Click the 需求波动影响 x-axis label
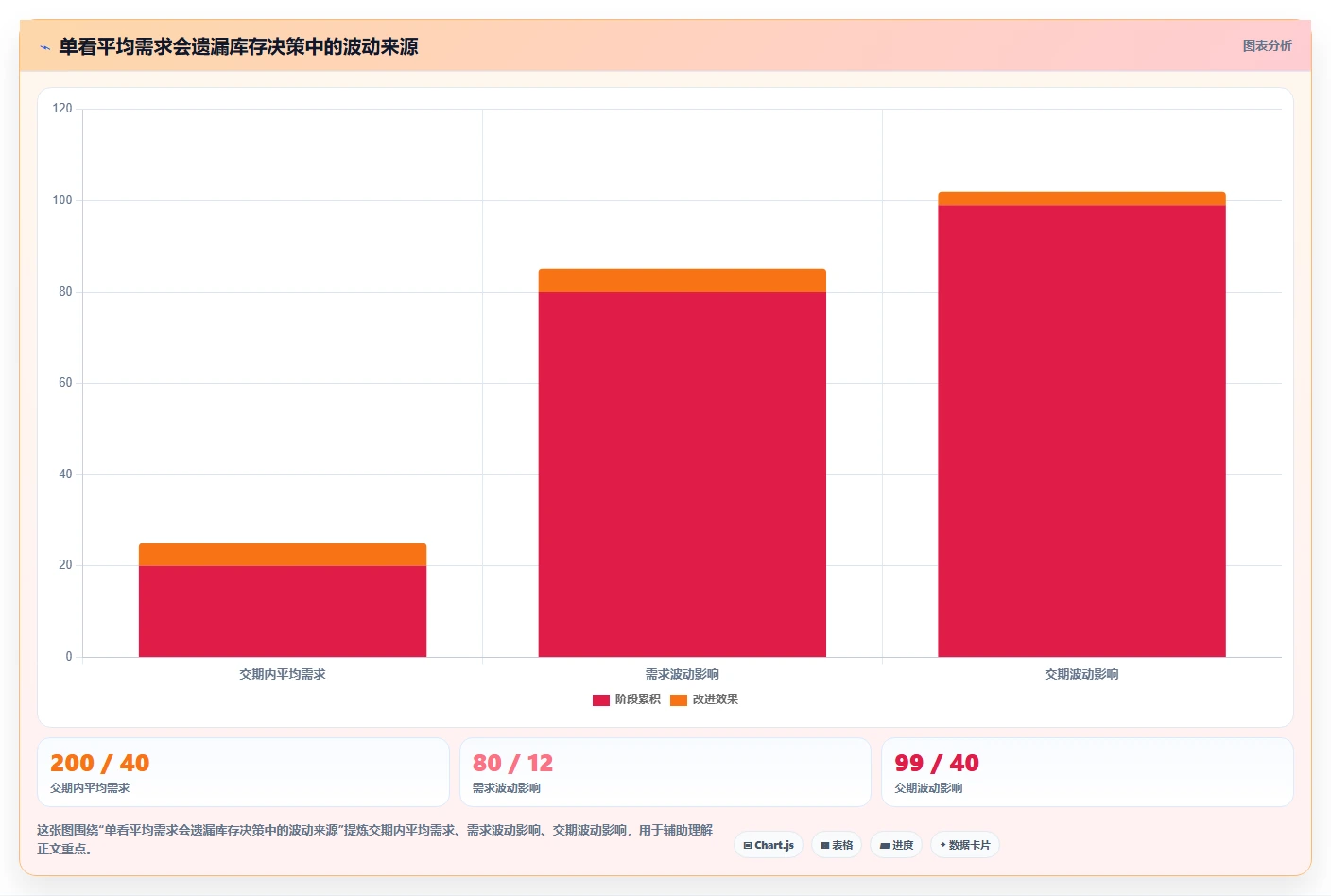The width and height of the screenshot is (1331, 896). coord(683,674)
